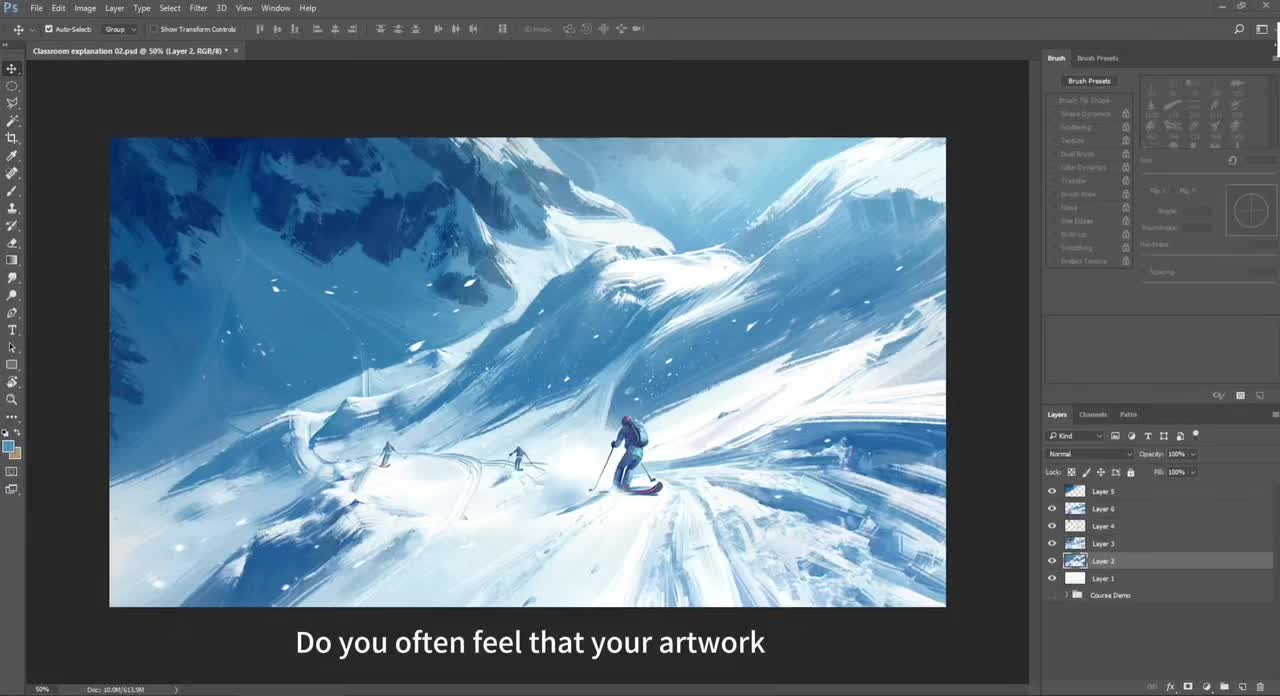Select the Healing Brush tool

12,173
